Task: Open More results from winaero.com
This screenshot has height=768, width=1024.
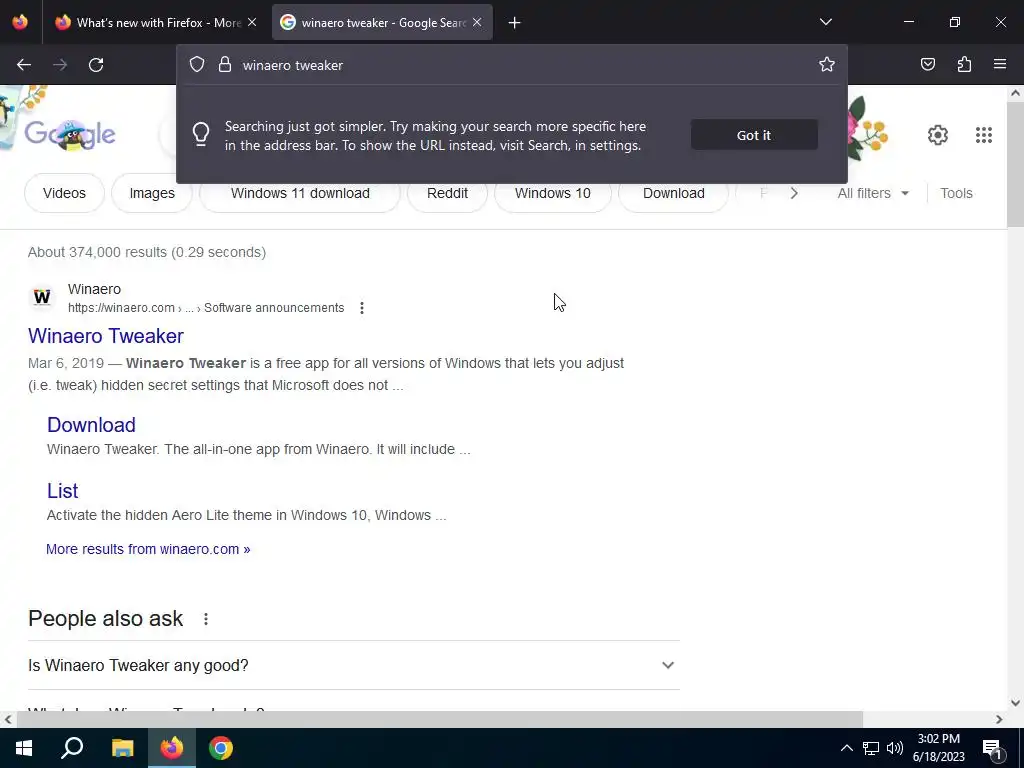Action: tap(148, 549)
